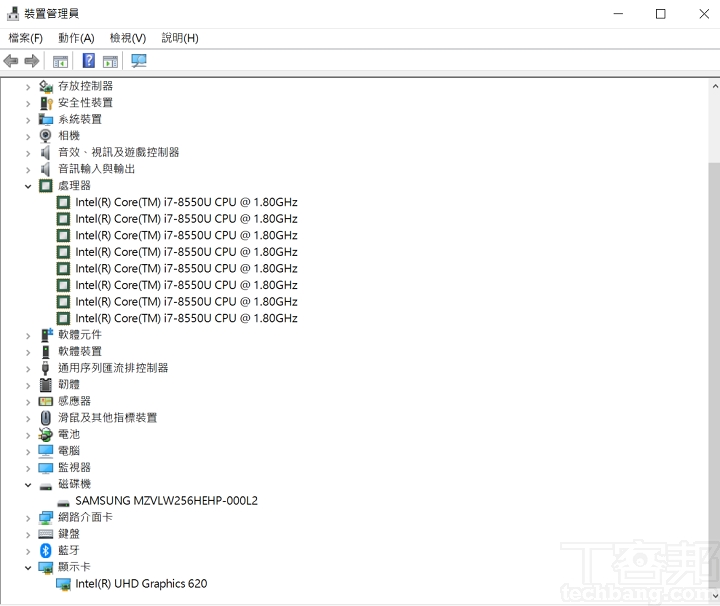Expand the 相機 node

pyautogui.click(x=28, y=136)
